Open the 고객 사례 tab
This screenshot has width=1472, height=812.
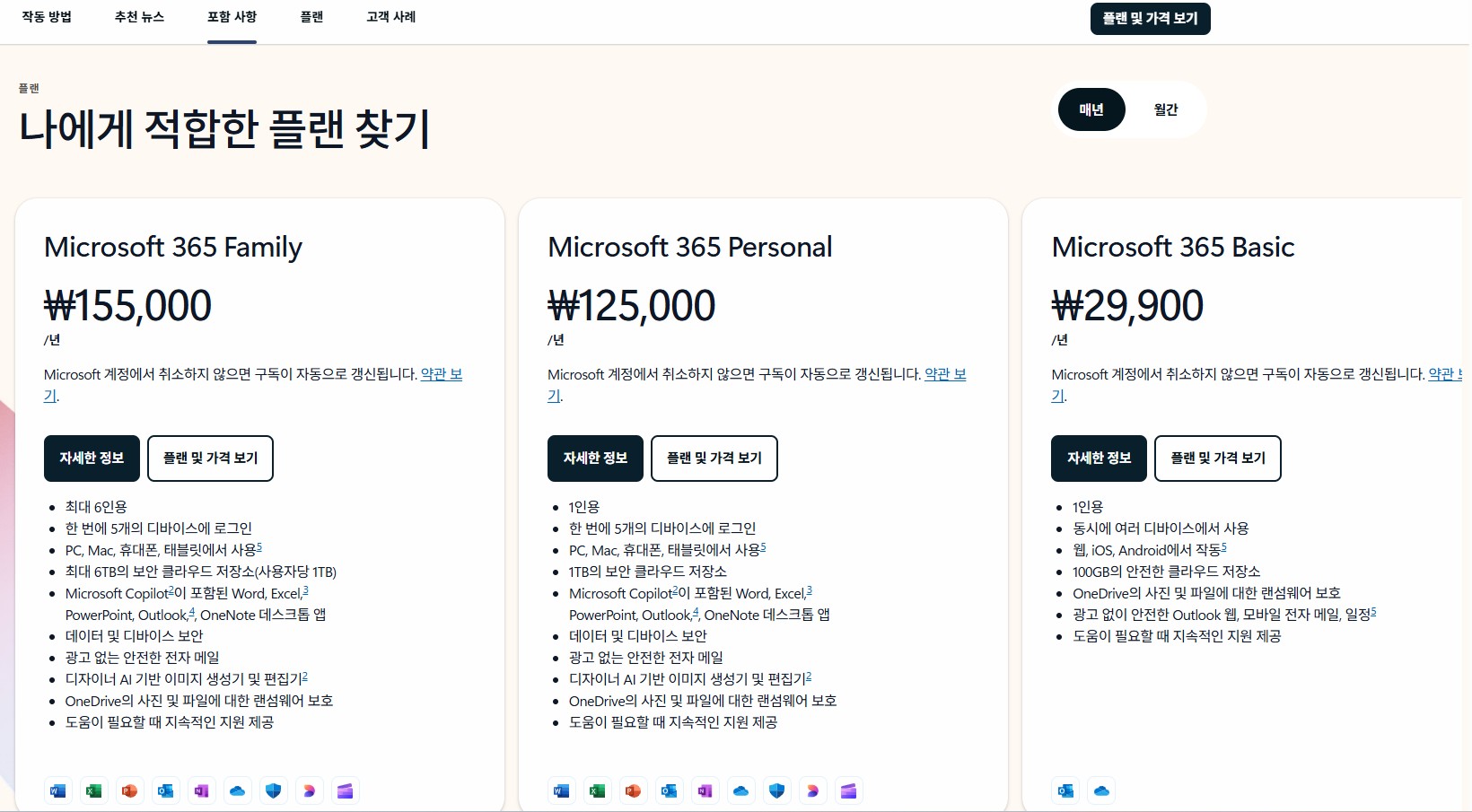tap(391, 17)
